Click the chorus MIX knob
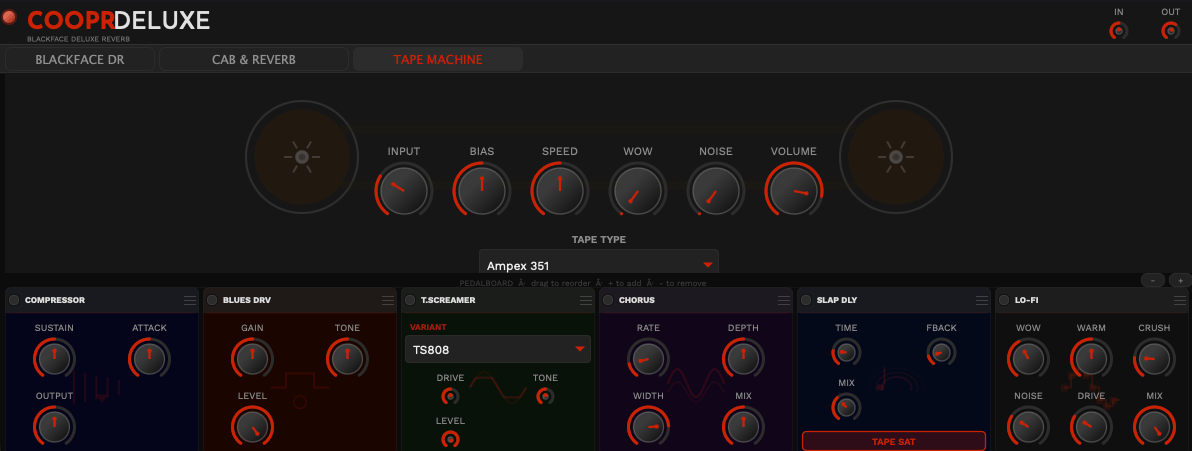 tap(743, 426)
